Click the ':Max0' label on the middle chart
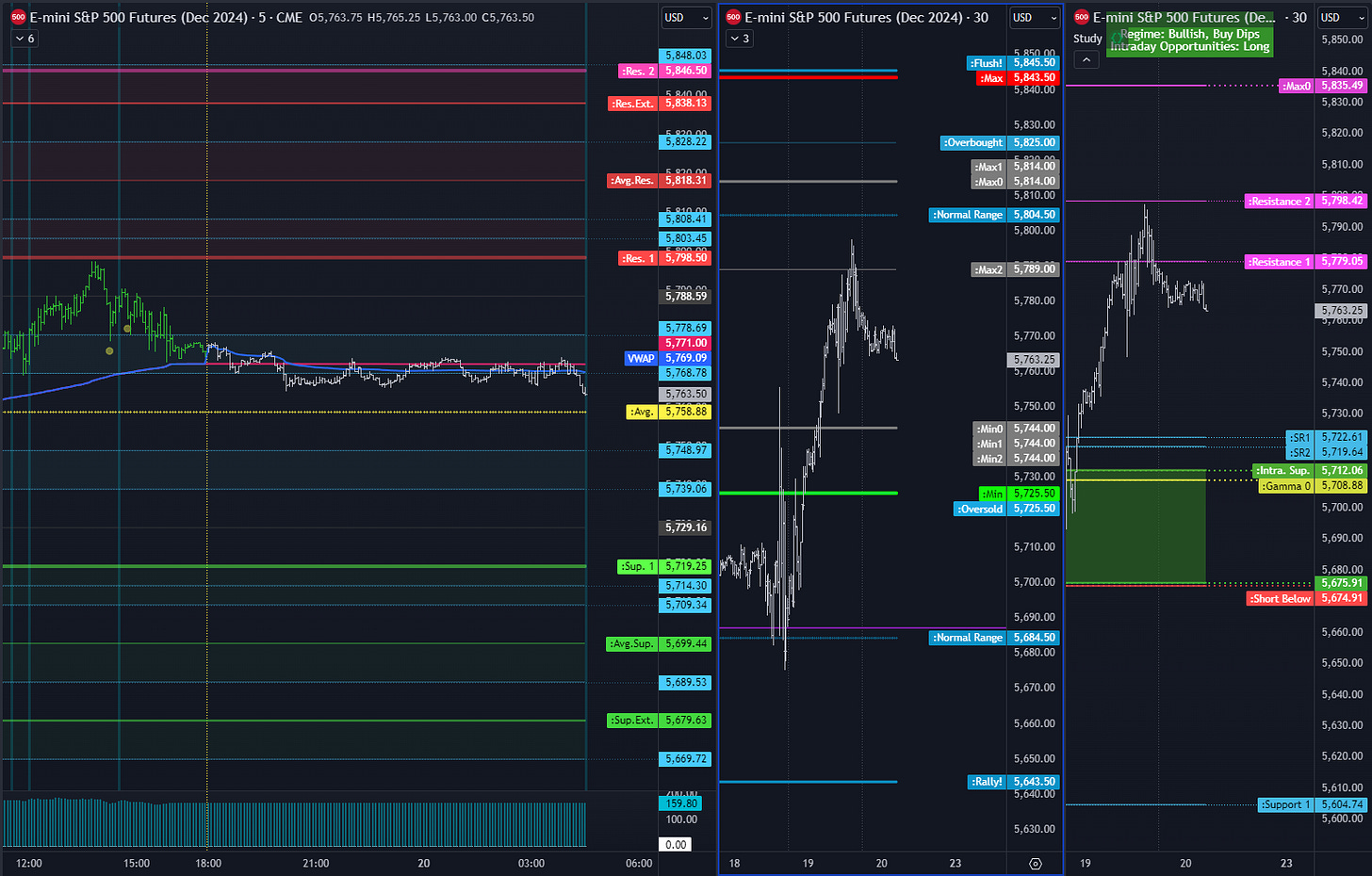 (988, 182)
